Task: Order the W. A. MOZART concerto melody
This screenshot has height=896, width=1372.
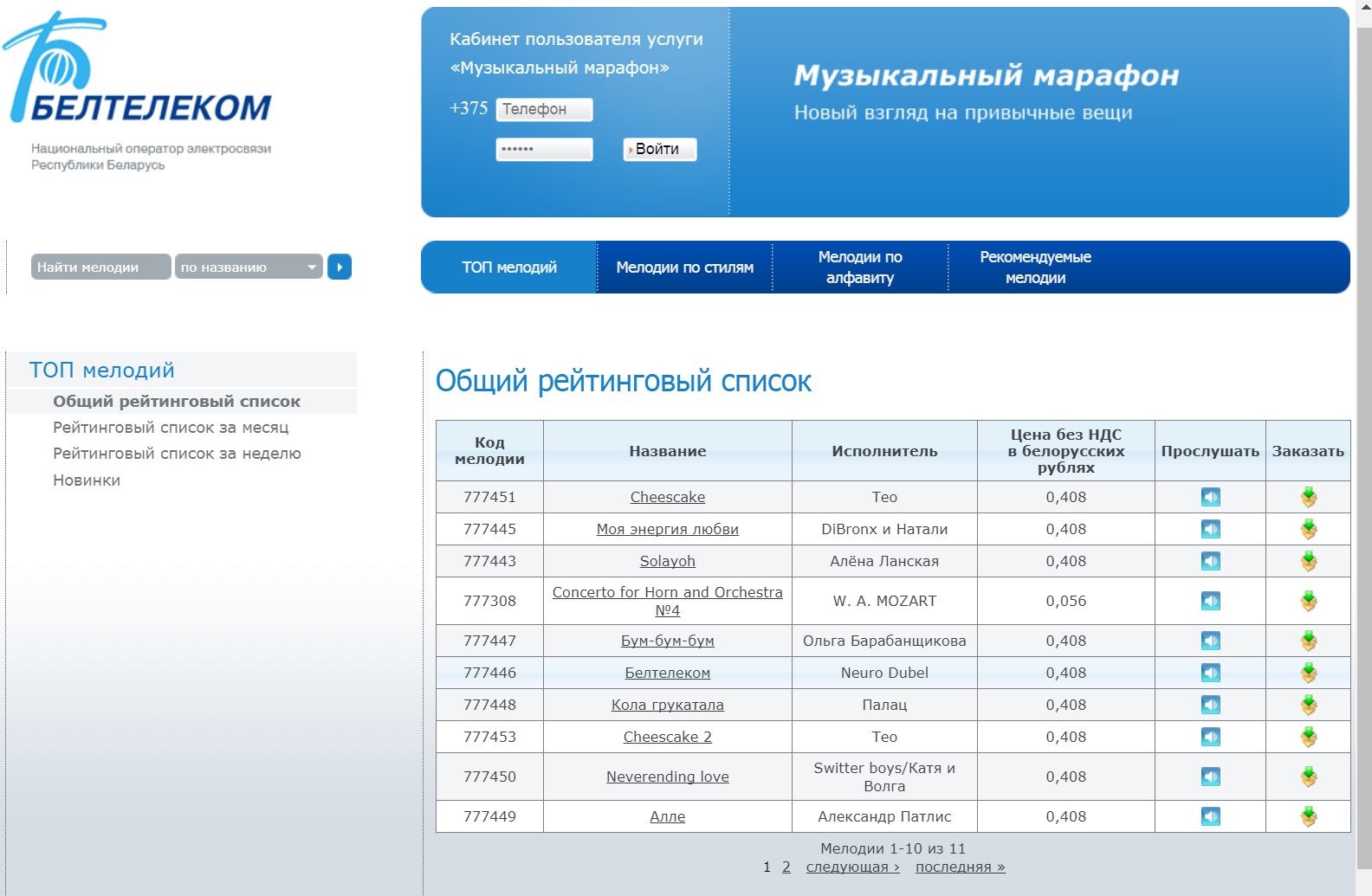Action: click(x=1309, y=601)
